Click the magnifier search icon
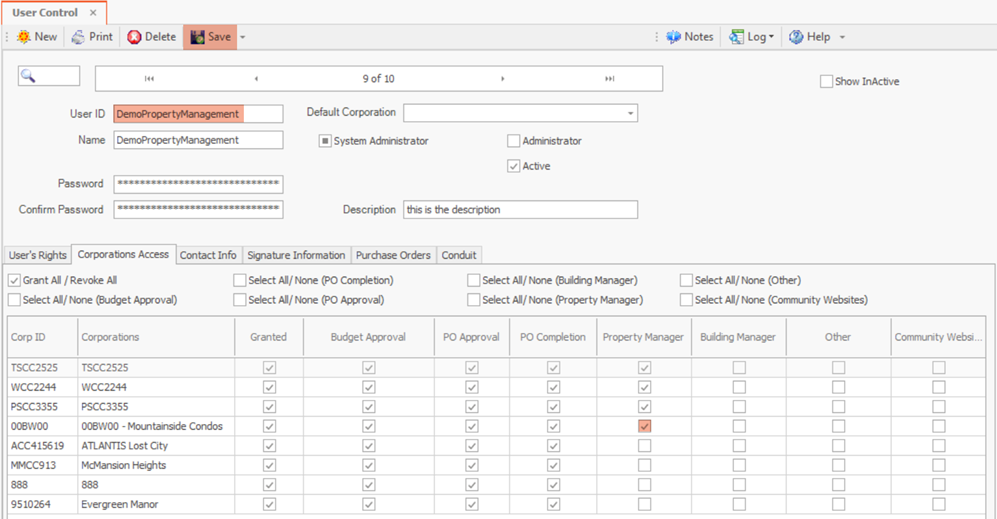This screenshot has width=997, height=519. point(28,76)
